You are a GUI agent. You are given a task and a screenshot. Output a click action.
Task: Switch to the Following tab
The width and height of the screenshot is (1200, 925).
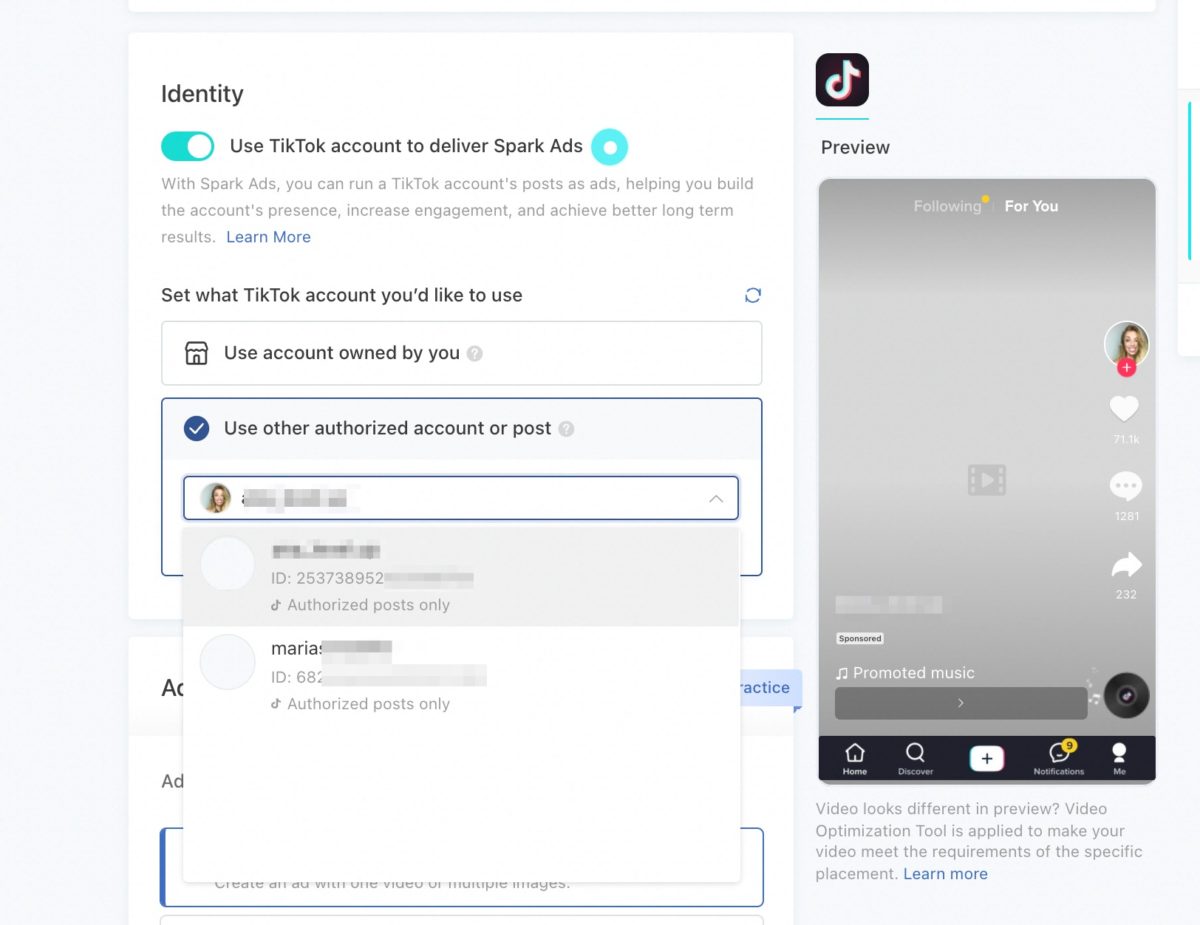pos(947,206)
